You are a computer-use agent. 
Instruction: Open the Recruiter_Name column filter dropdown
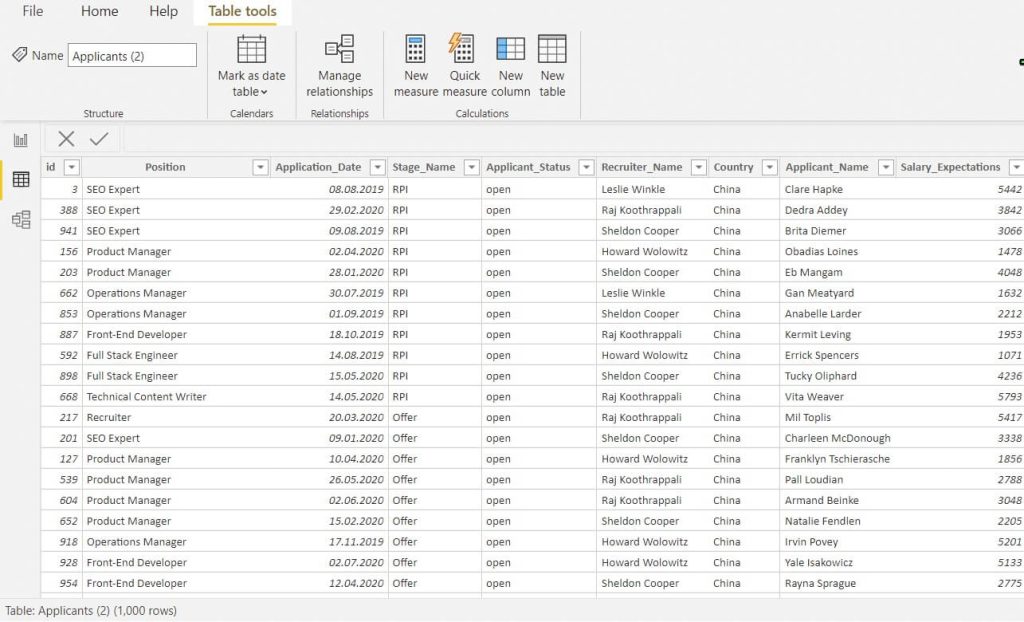(699, 167)
